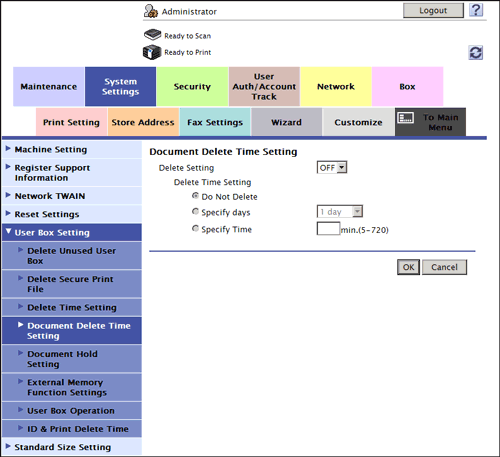The image size is (500, 457).
Task: Select the Specify days radio button
Action: point(195,212)
